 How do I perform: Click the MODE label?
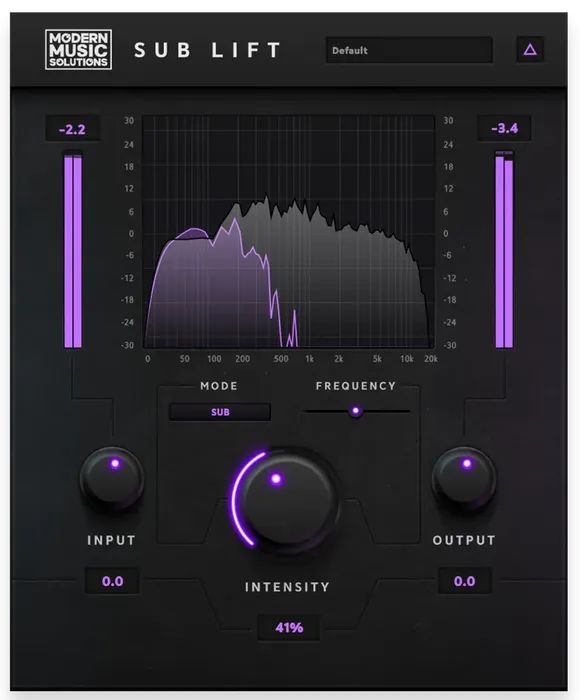tap(219, 386)
